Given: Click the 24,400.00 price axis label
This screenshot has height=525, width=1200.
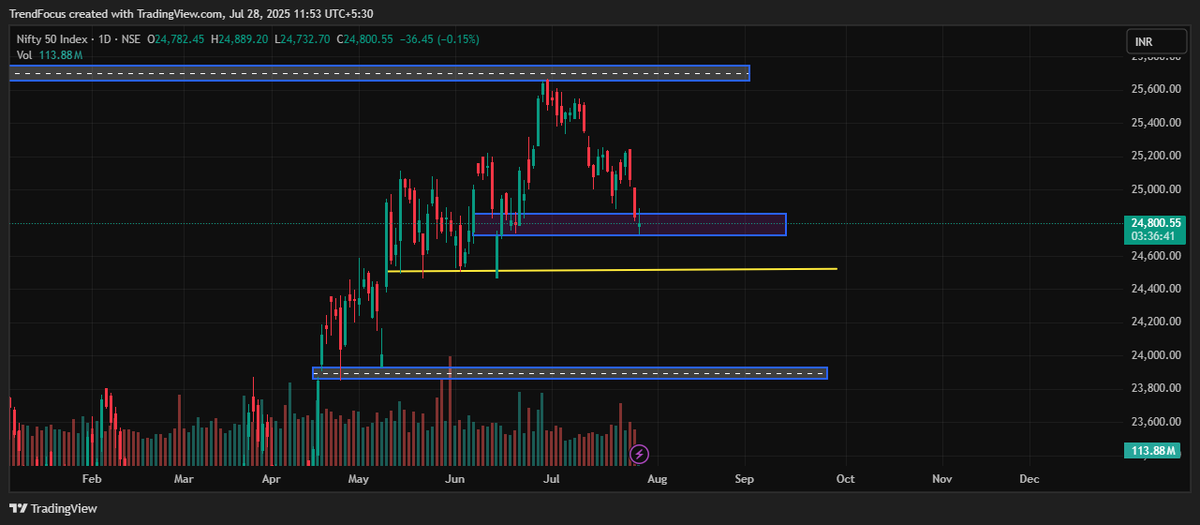Looking at the screenshot, I should (1156, 288).
